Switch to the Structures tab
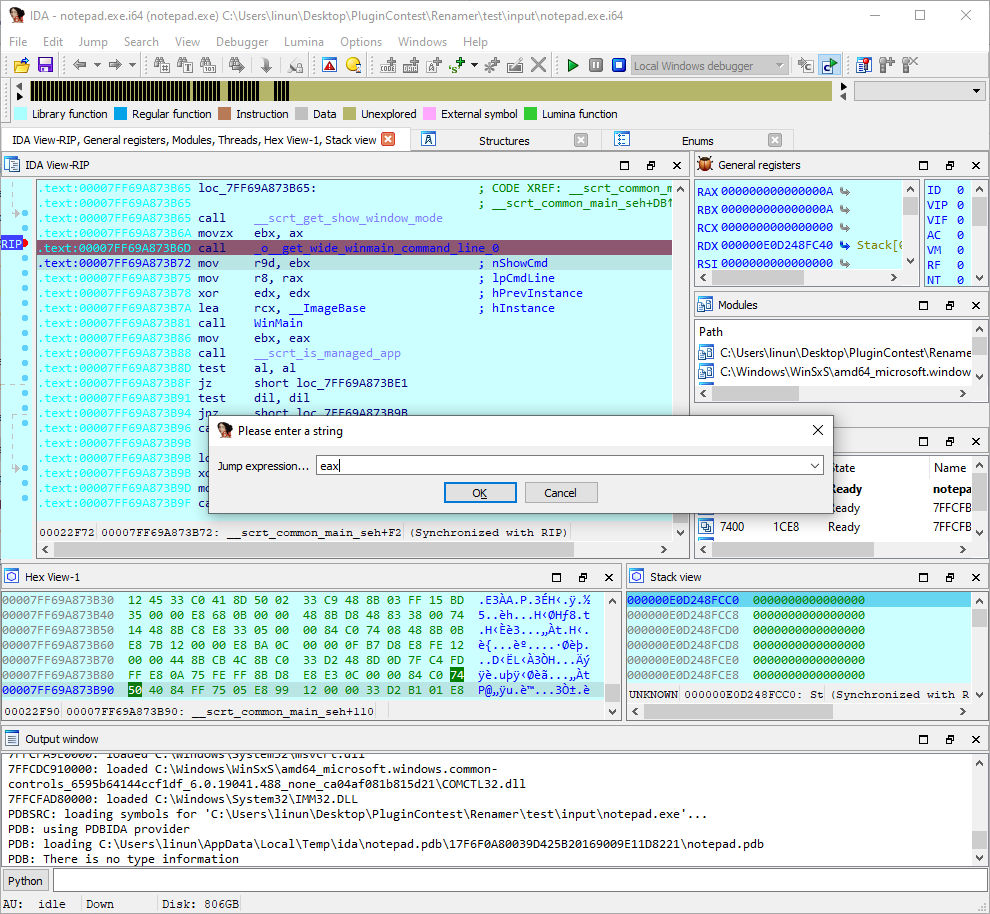This screenshot has height=914, width=990. click(504, 141)
